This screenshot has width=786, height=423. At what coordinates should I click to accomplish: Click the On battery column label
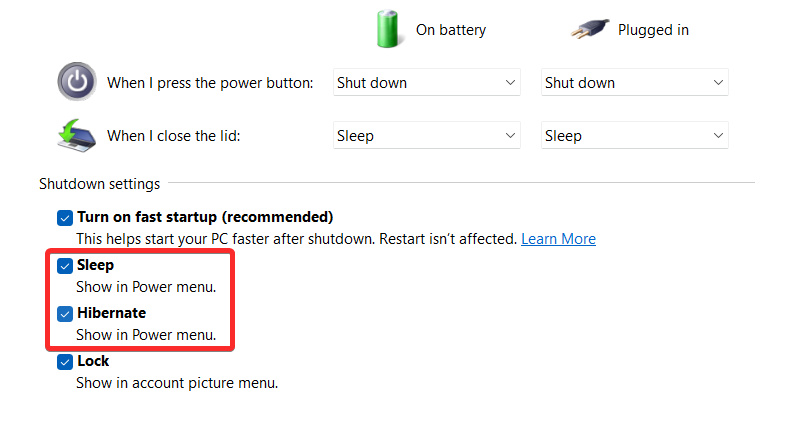[451, 30]
